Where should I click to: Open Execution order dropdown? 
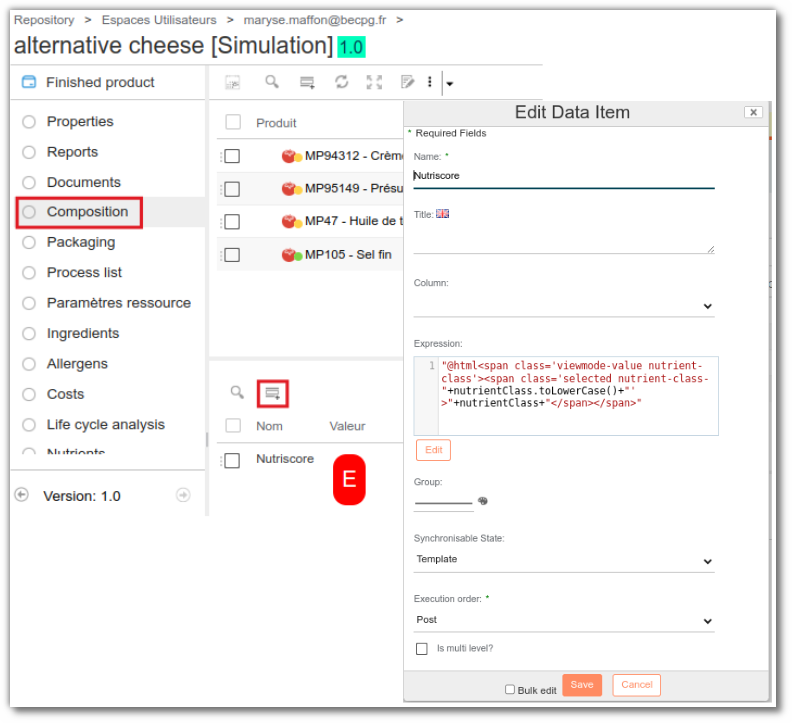point(564,620)
